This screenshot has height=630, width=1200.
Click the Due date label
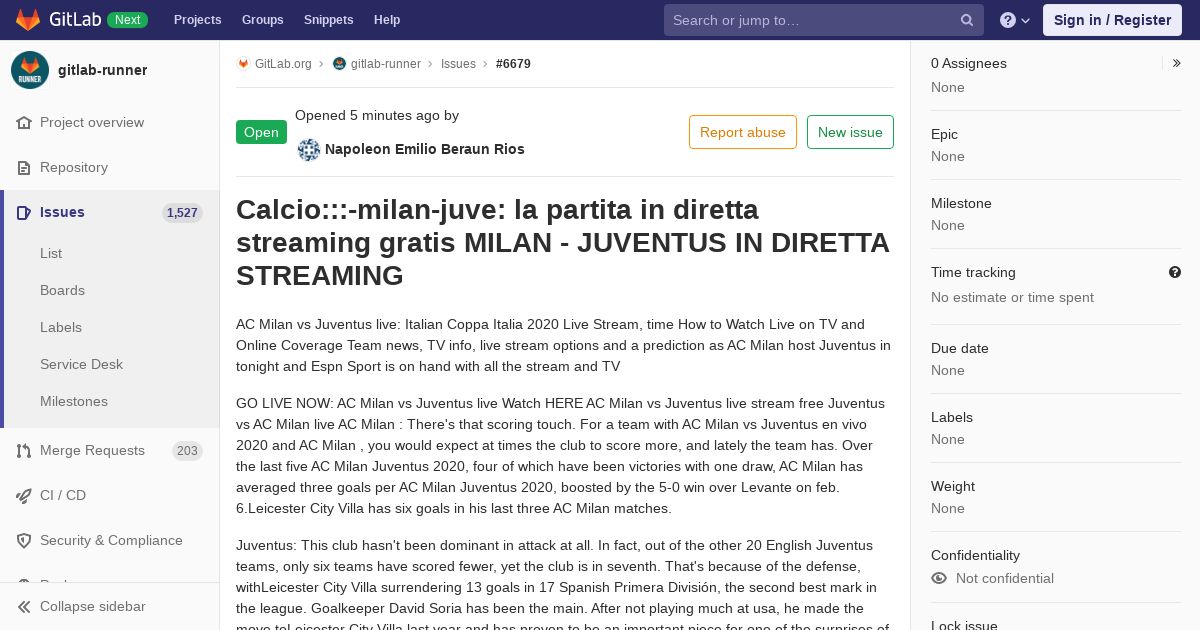[x=960, y=348]
